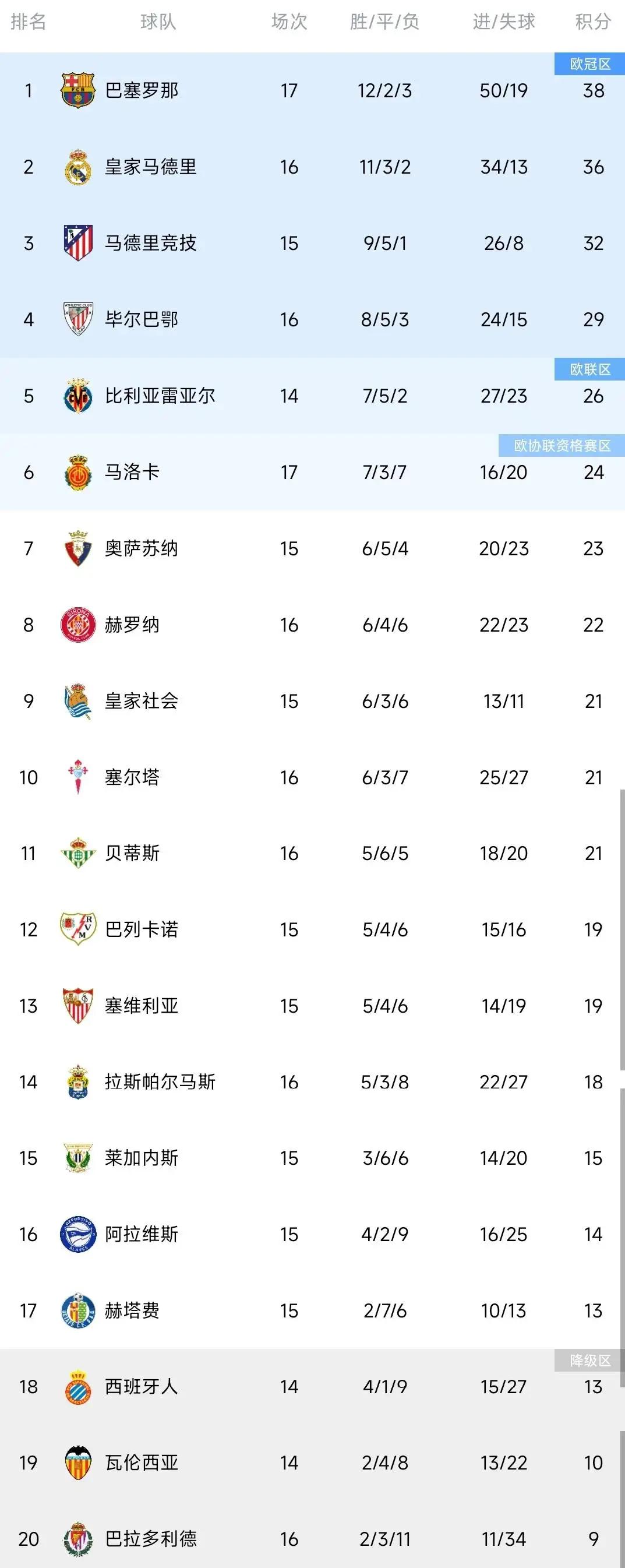This screenshot has width=625, height=1568.
Task: Select the Valencia bat crest
Action: pos(78,1462)
